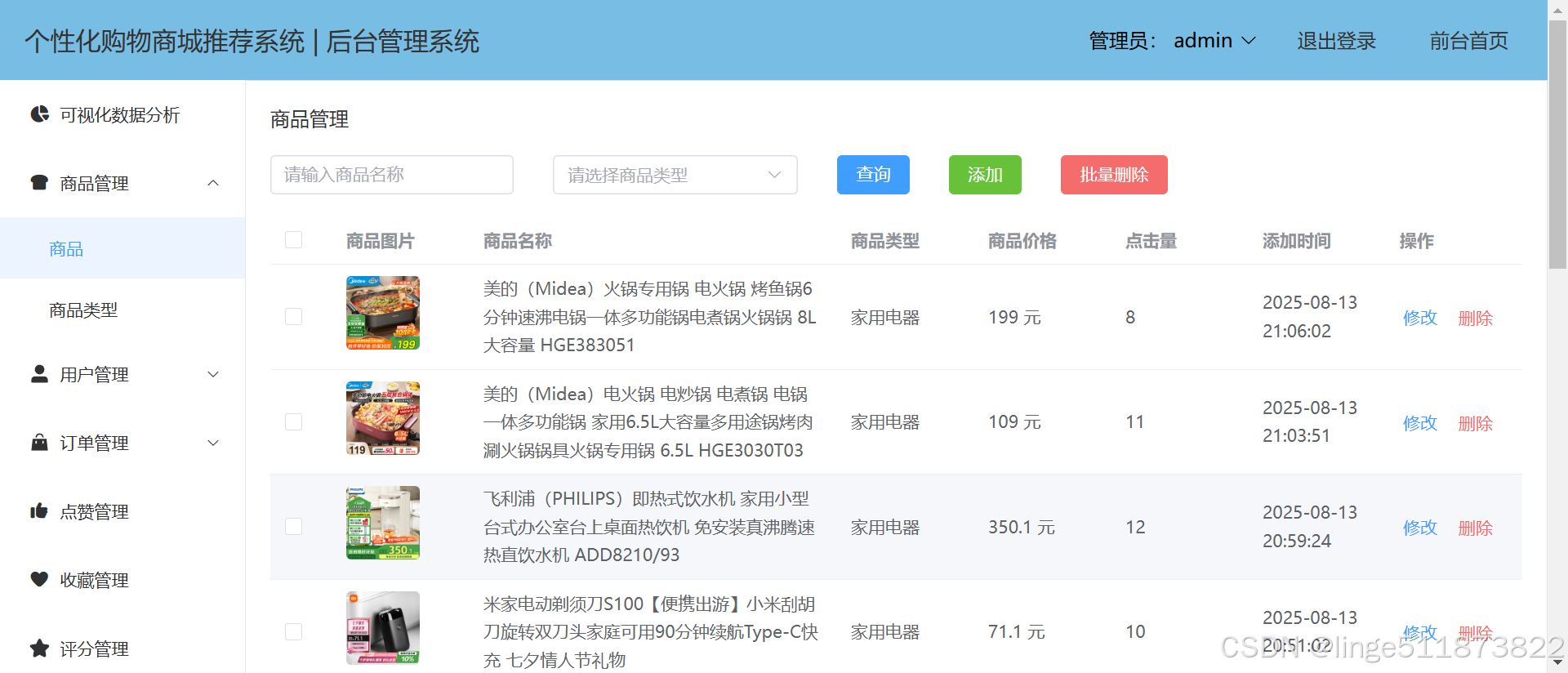Open the admin account dropdown arrow
The width and height of the screenshot is (1568, 673).
(1249, 41)
